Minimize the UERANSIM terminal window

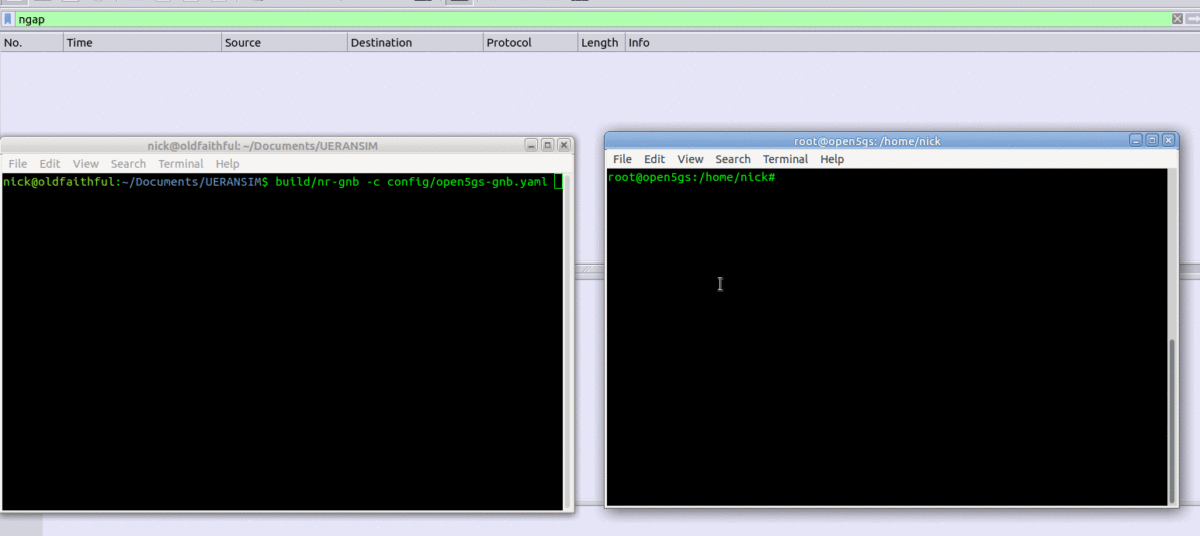pos(532,145)
